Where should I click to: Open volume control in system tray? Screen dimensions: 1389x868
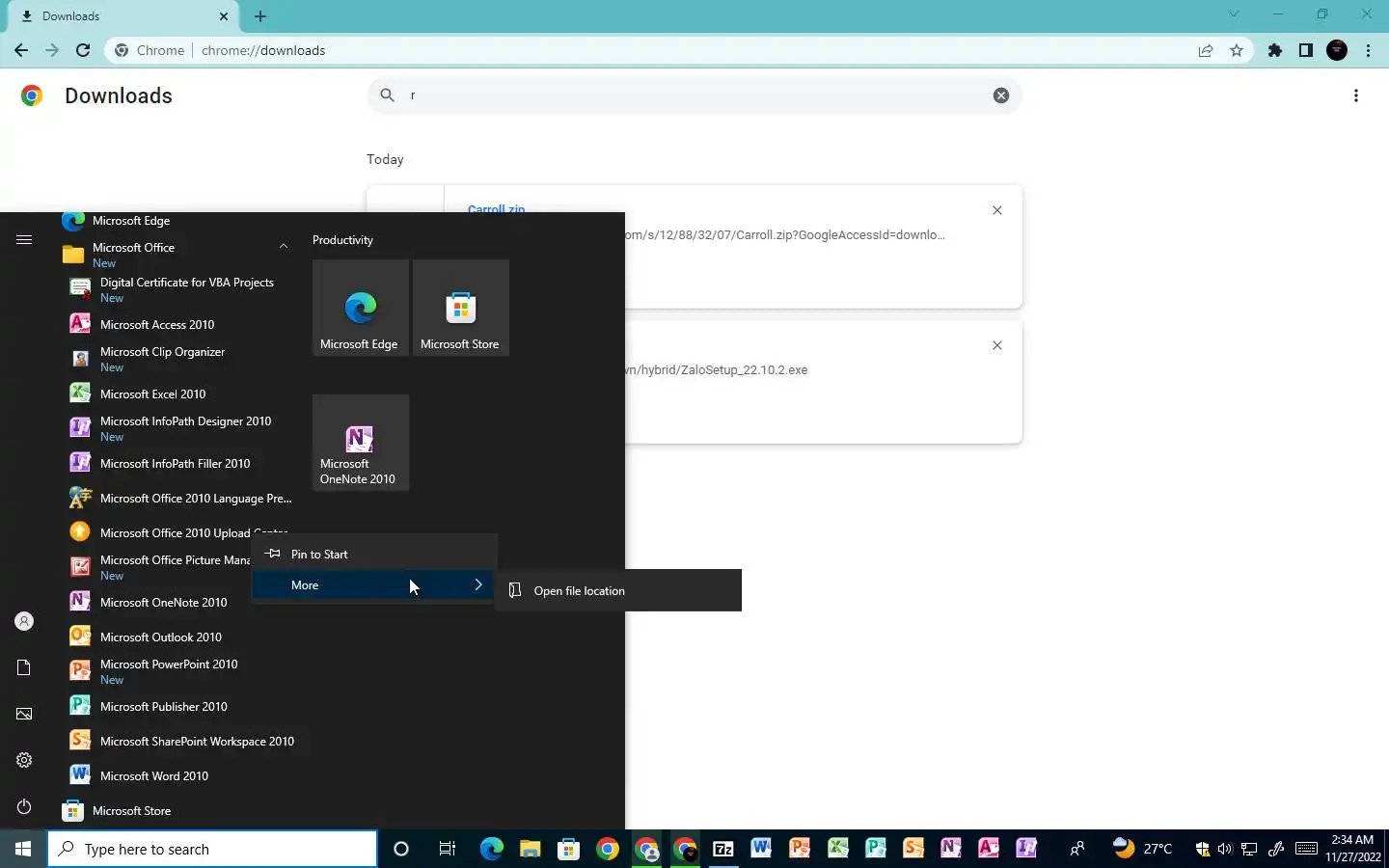[1225, 849]
